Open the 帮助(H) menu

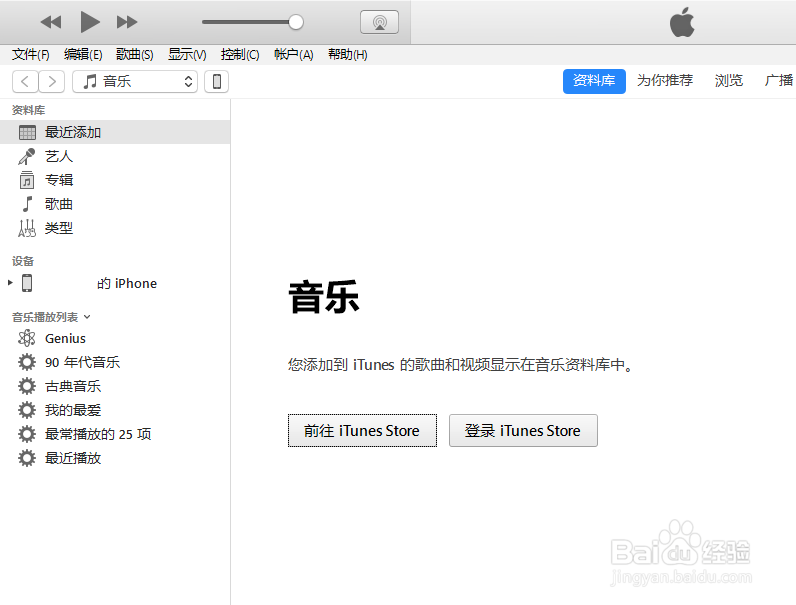348,54
